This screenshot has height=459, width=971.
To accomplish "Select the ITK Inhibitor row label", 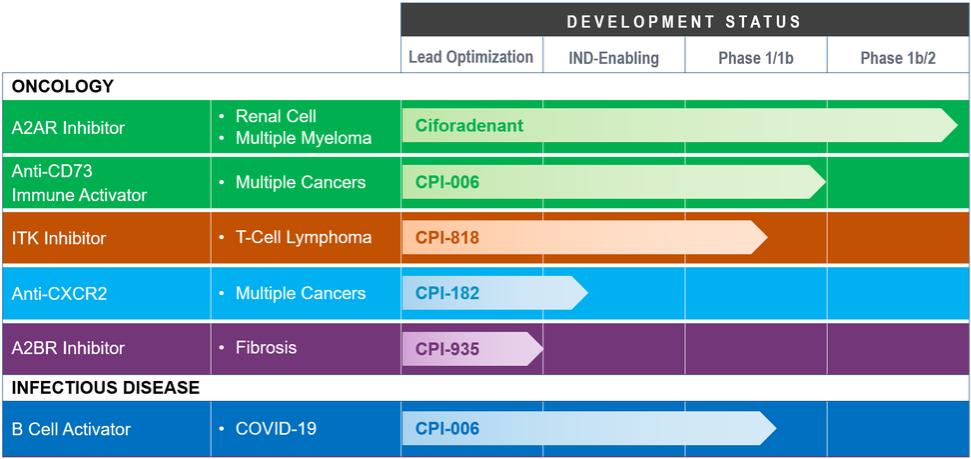I will (59, 238).
